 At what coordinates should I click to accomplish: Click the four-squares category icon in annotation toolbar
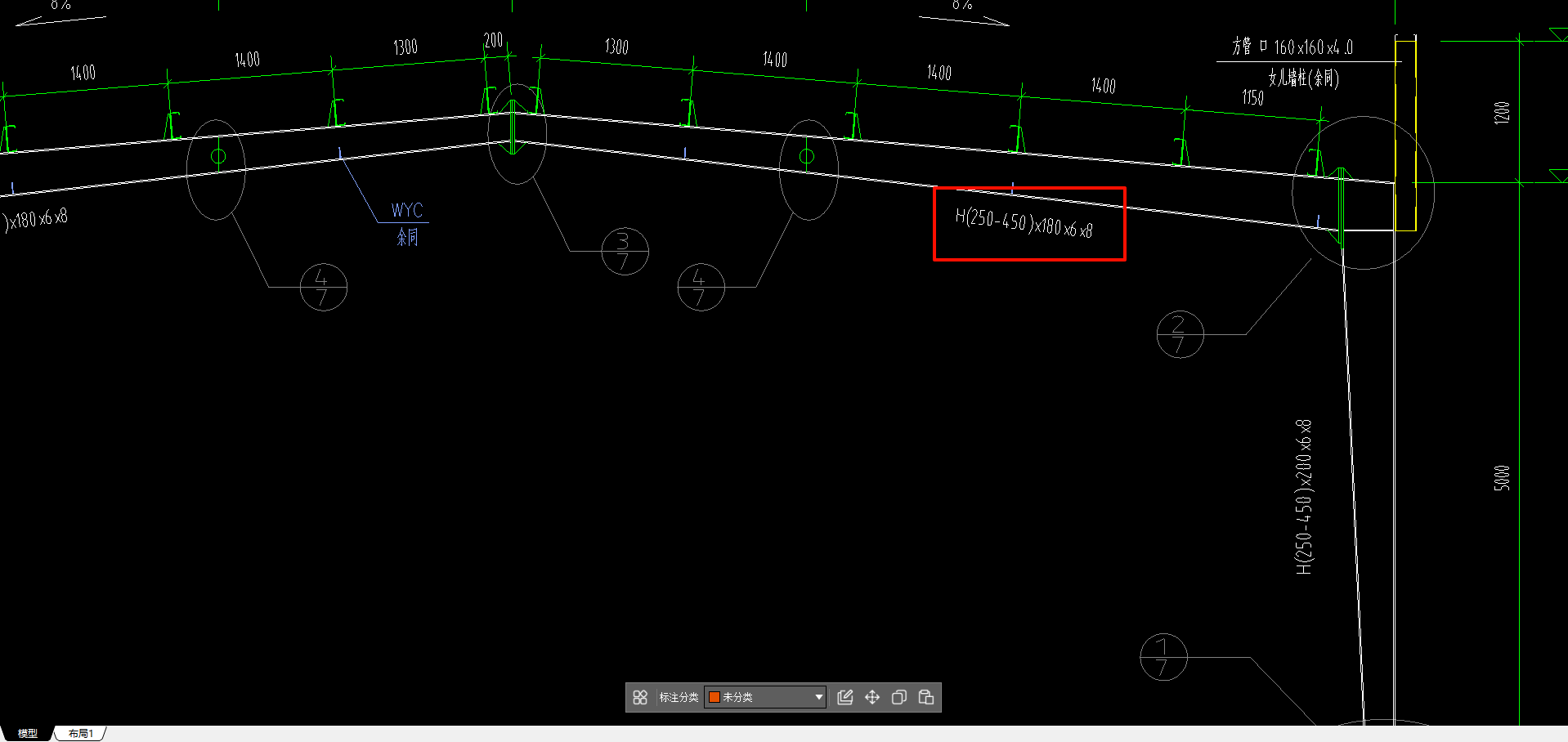pyautogui.click(x=640, y=697)
